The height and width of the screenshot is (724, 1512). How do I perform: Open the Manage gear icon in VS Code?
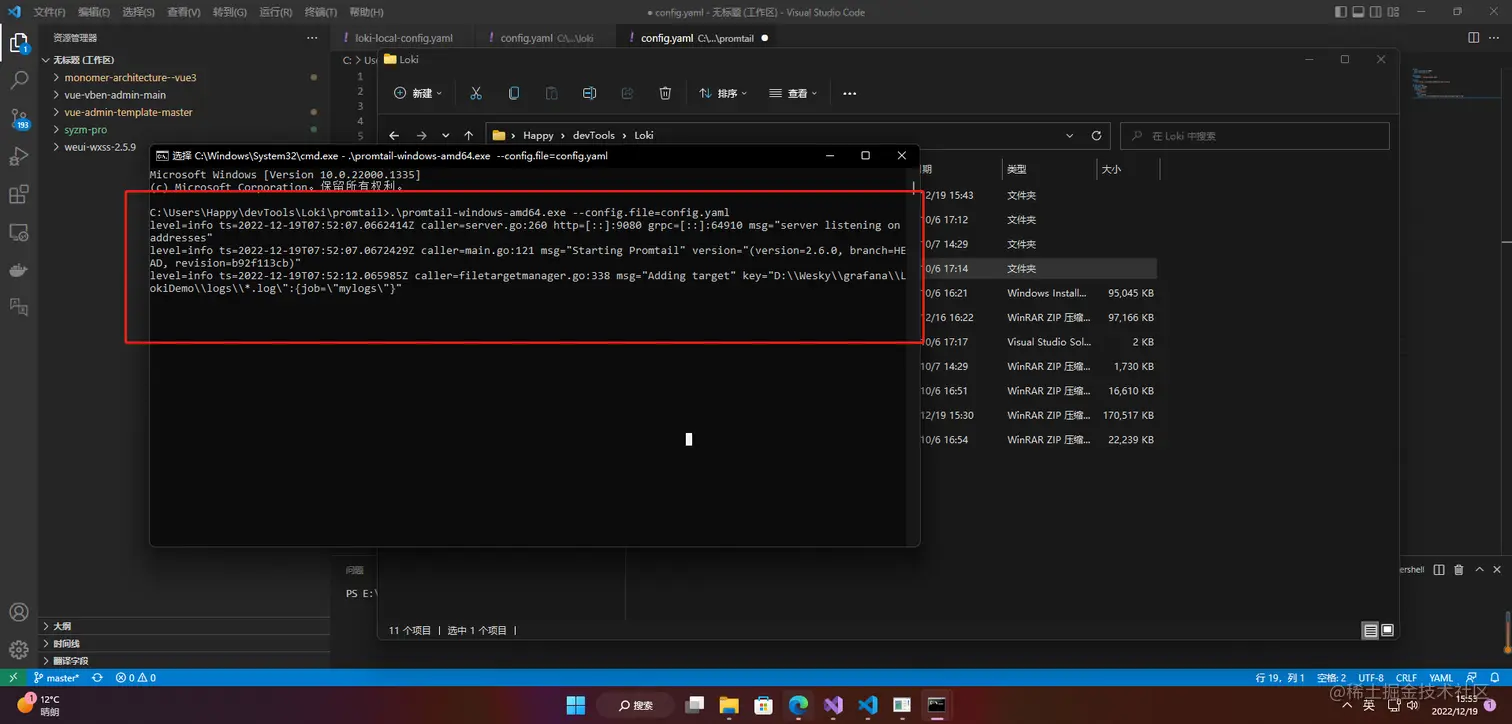(x=19, y=649)
